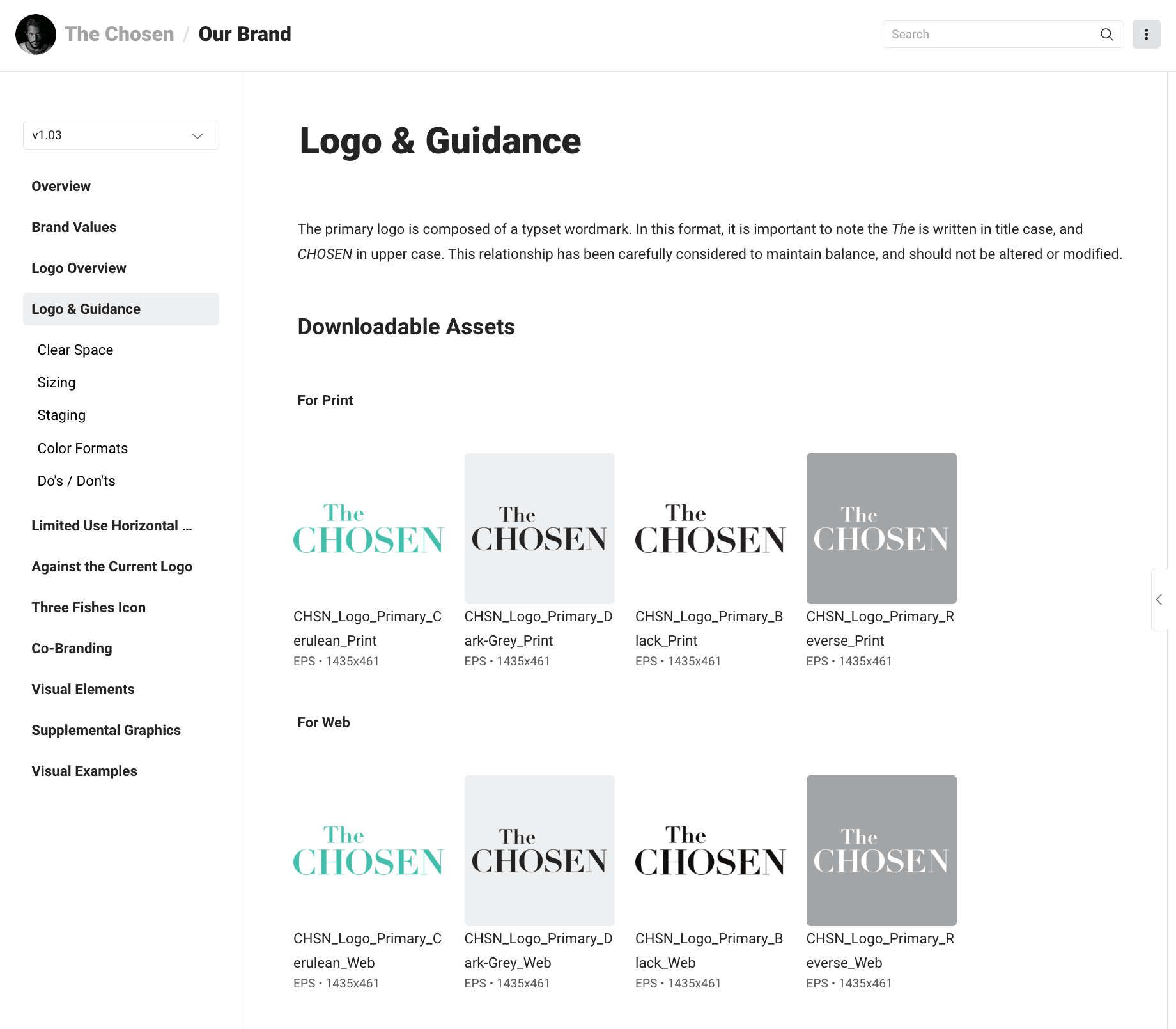Open the v1.03 version dropdown
The height and width of the screenshot is (1029, 1176).
pyautogui.click(x=121, y=135)
